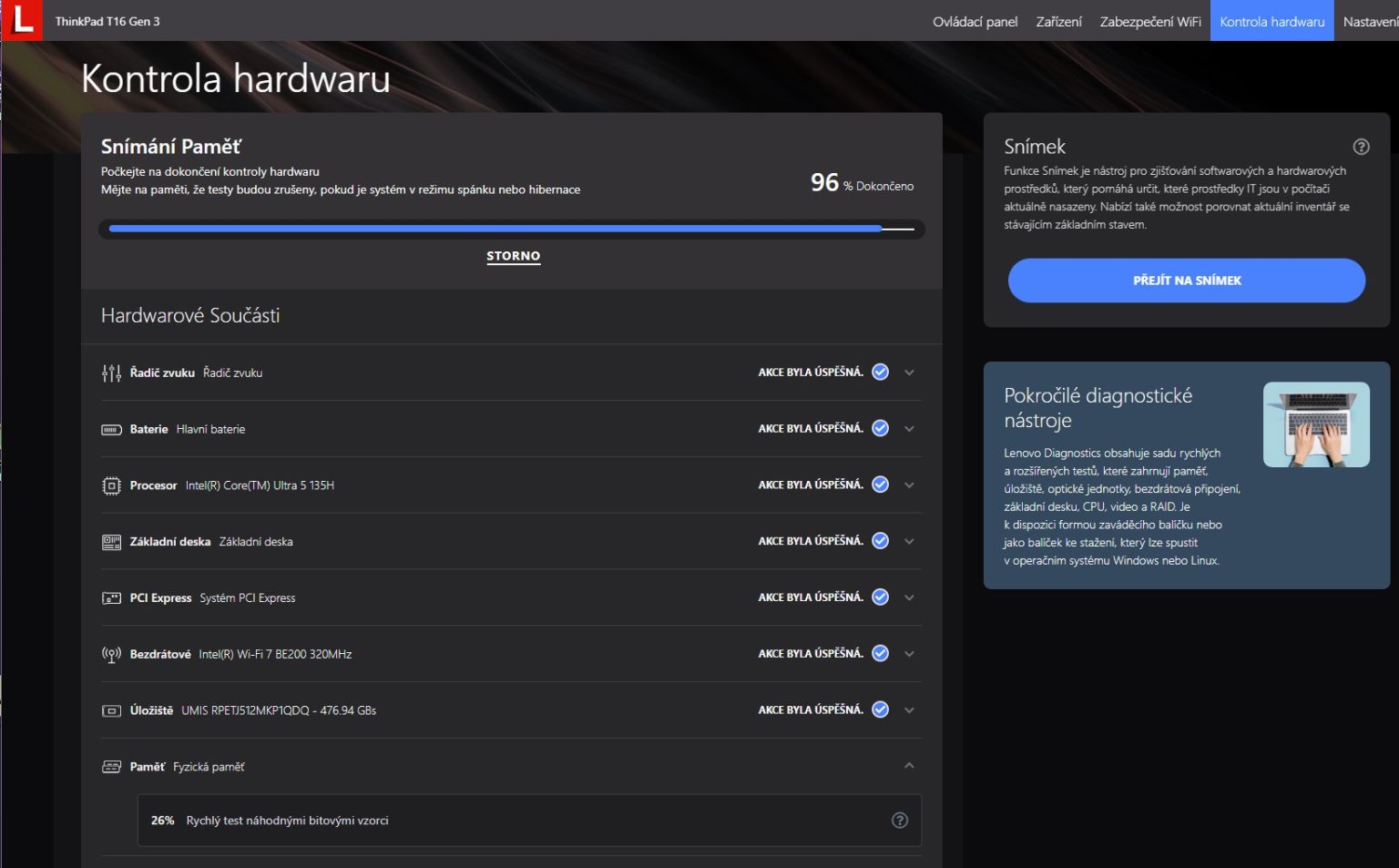Click the Řadič zvuku sound controller icon
1399x868 pixels.
[x=111, y=373]
